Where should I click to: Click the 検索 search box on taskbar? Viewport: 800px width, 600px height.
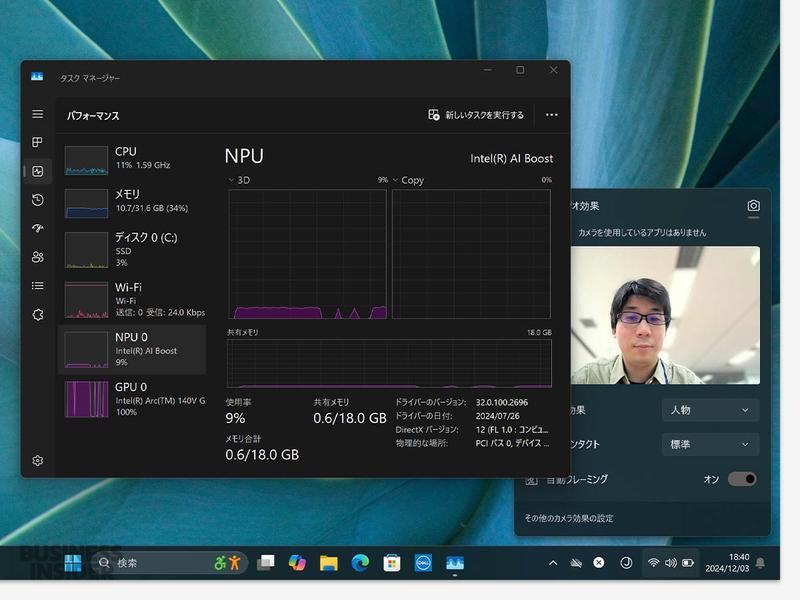(x=169, y=563)
